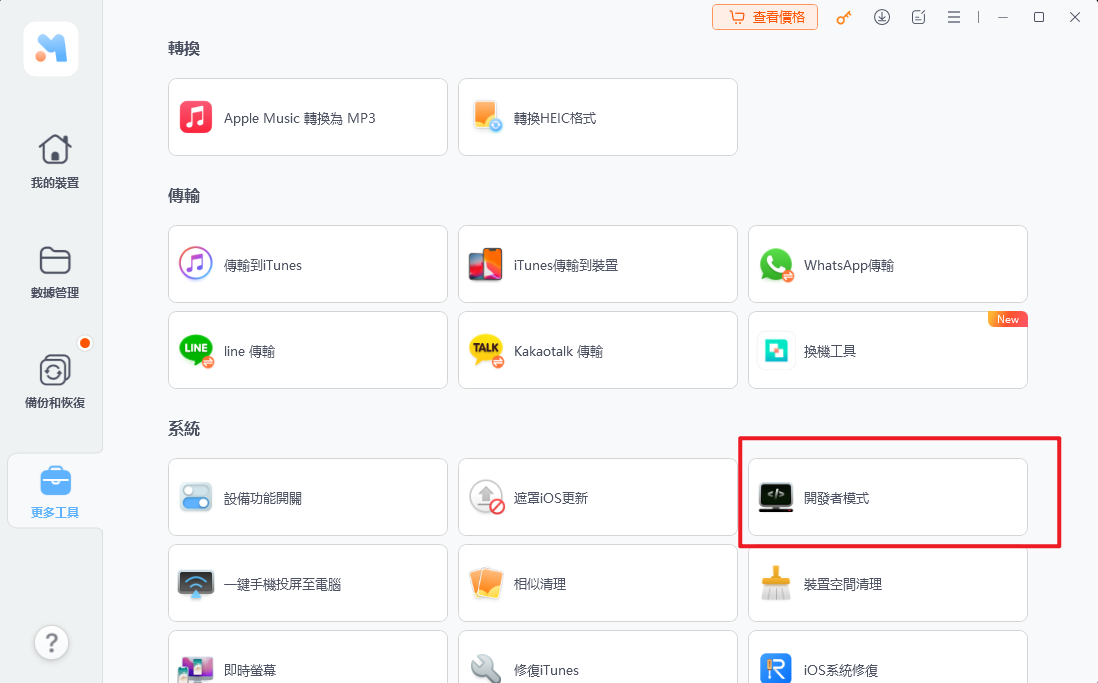Open 遮罩iOS更新 card

click(x=598, y=497)
